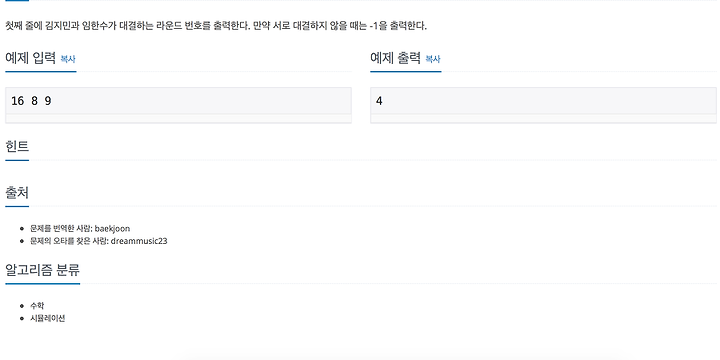Click the 문제를 번역한 사람 label
This screenshot has width=720, height=360.
tap(62, 228)
